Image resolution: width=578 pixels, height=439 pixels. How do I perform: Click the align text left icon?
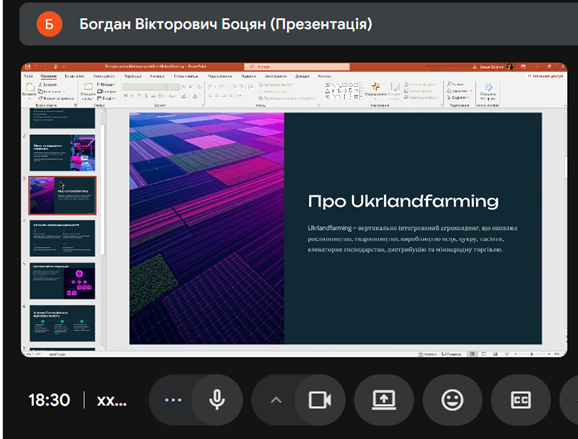click(210, 96)
